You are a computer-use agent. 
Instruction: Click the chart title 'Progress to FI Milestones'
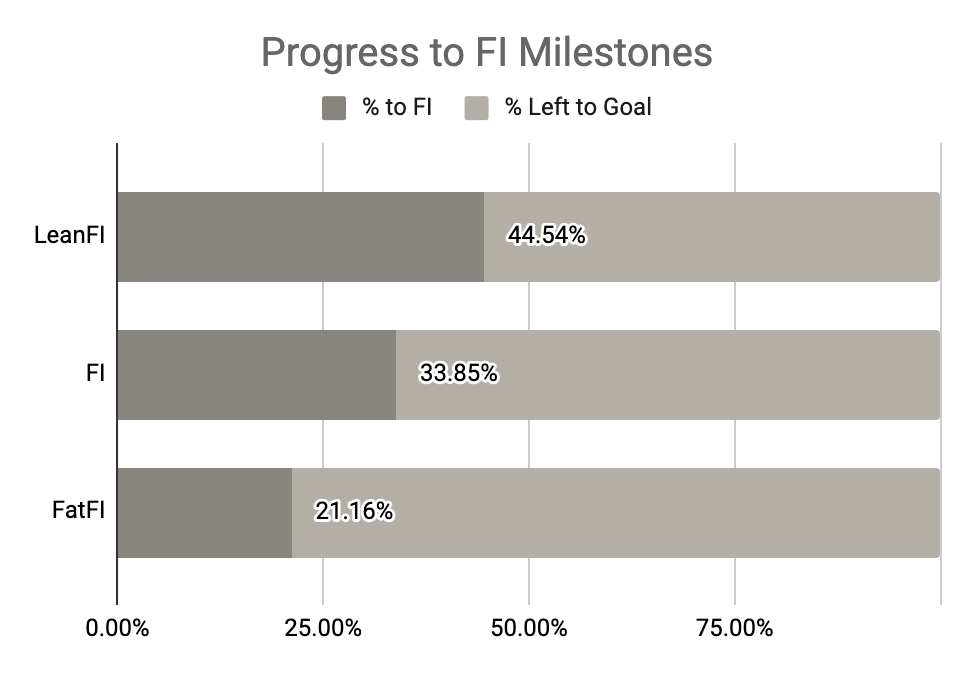[x=486, y=53]
